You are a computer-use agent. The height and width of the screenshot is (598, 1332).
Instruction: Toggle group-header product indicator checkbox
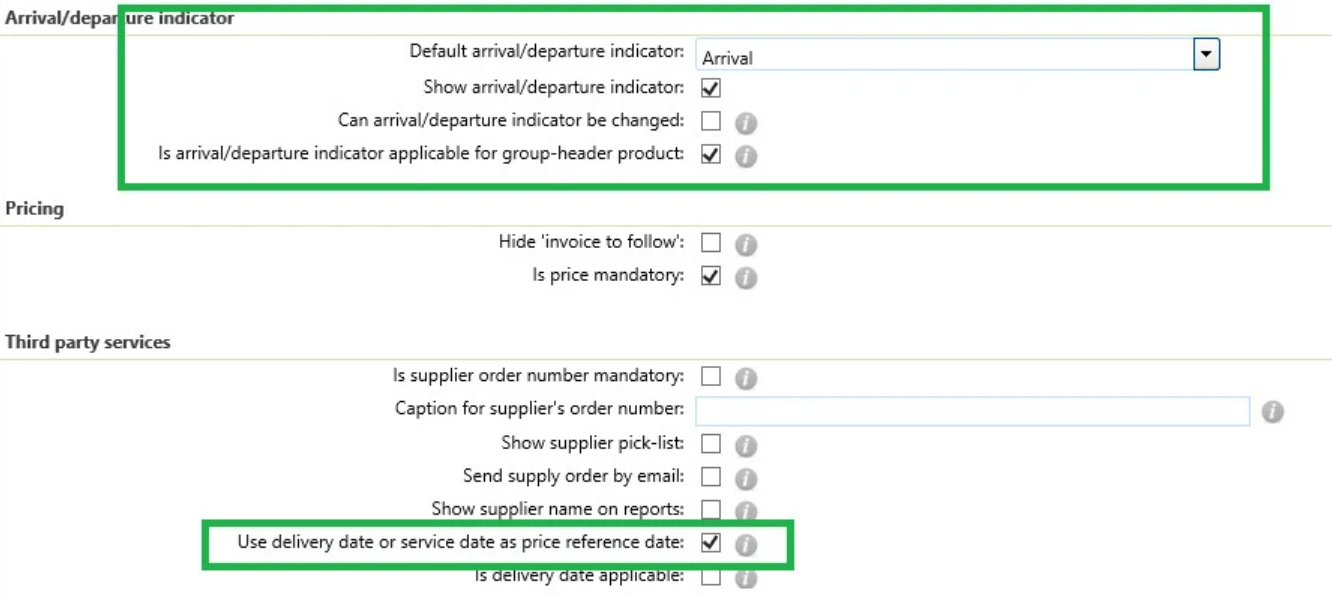click(x=711, y=154)
